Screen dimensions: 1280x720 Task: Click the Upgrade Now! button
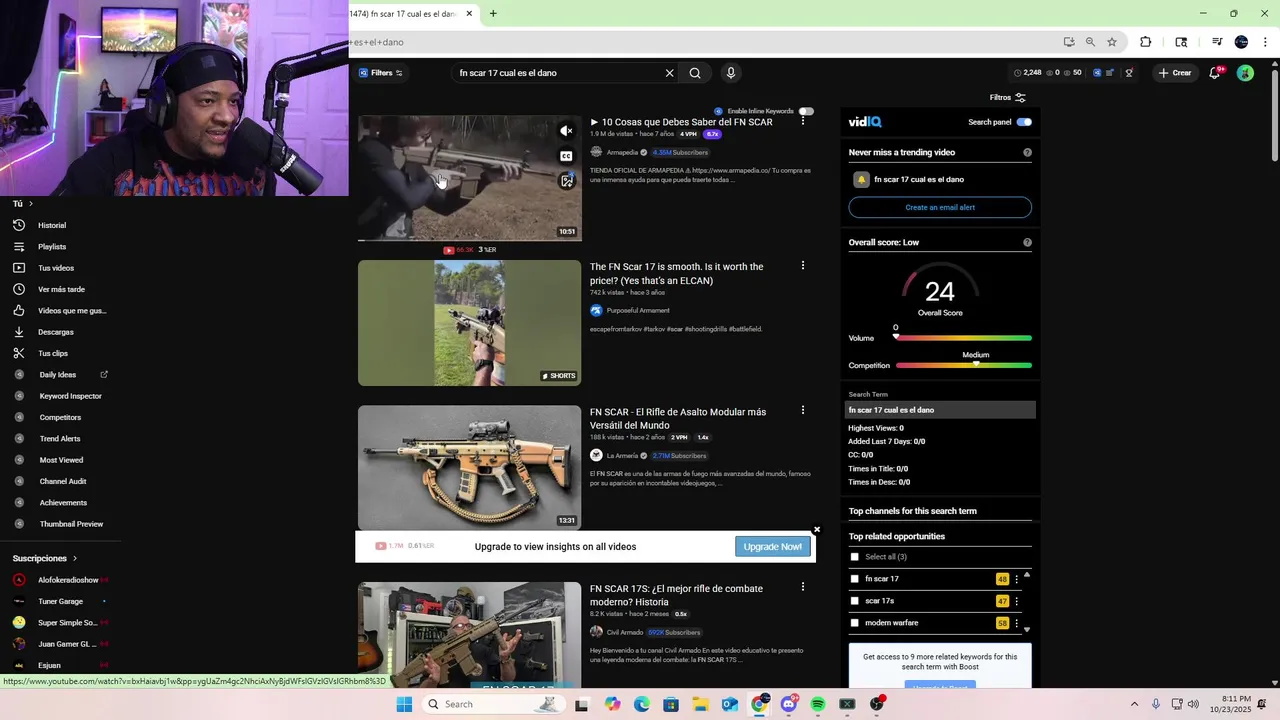click(773, 547)
